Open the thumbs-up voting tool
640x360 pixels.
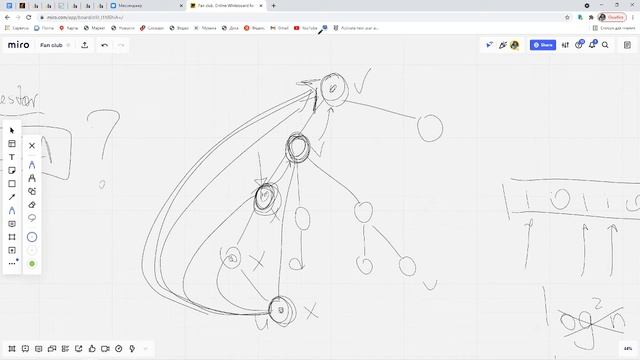coord(92,349)
